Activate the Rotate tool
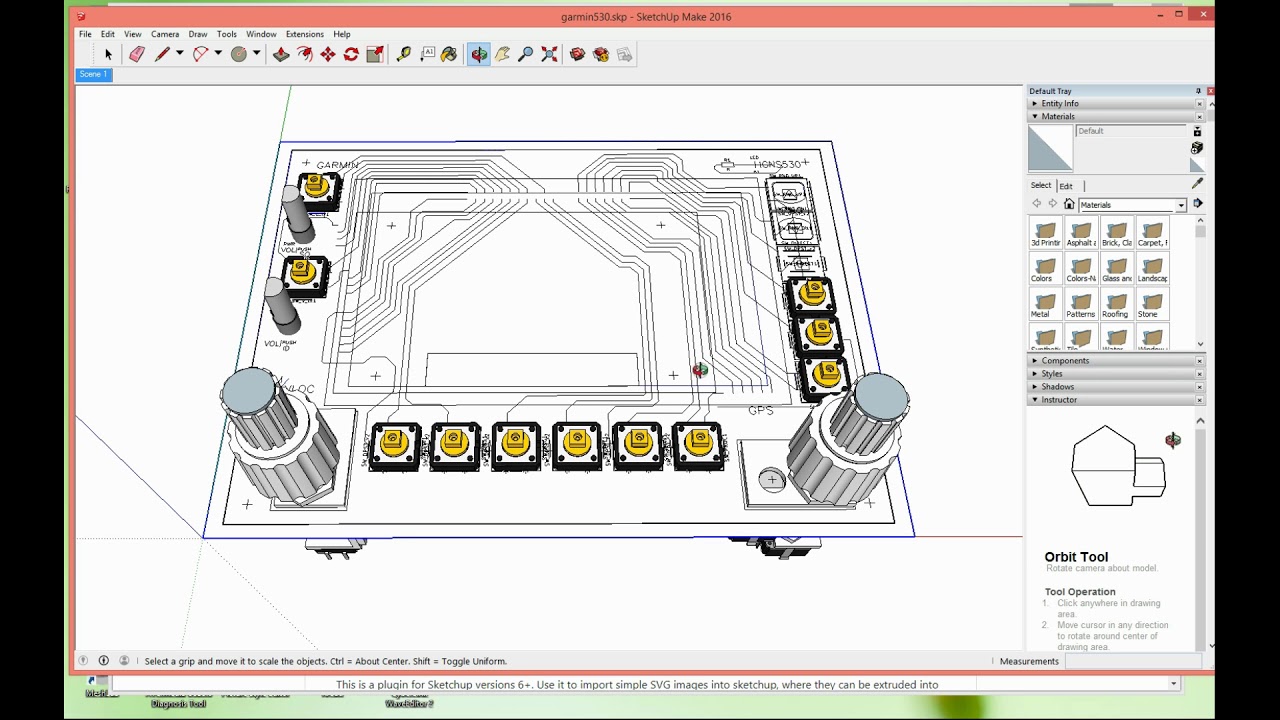The height and width of the screenshot is (720, 1280). 351,54
